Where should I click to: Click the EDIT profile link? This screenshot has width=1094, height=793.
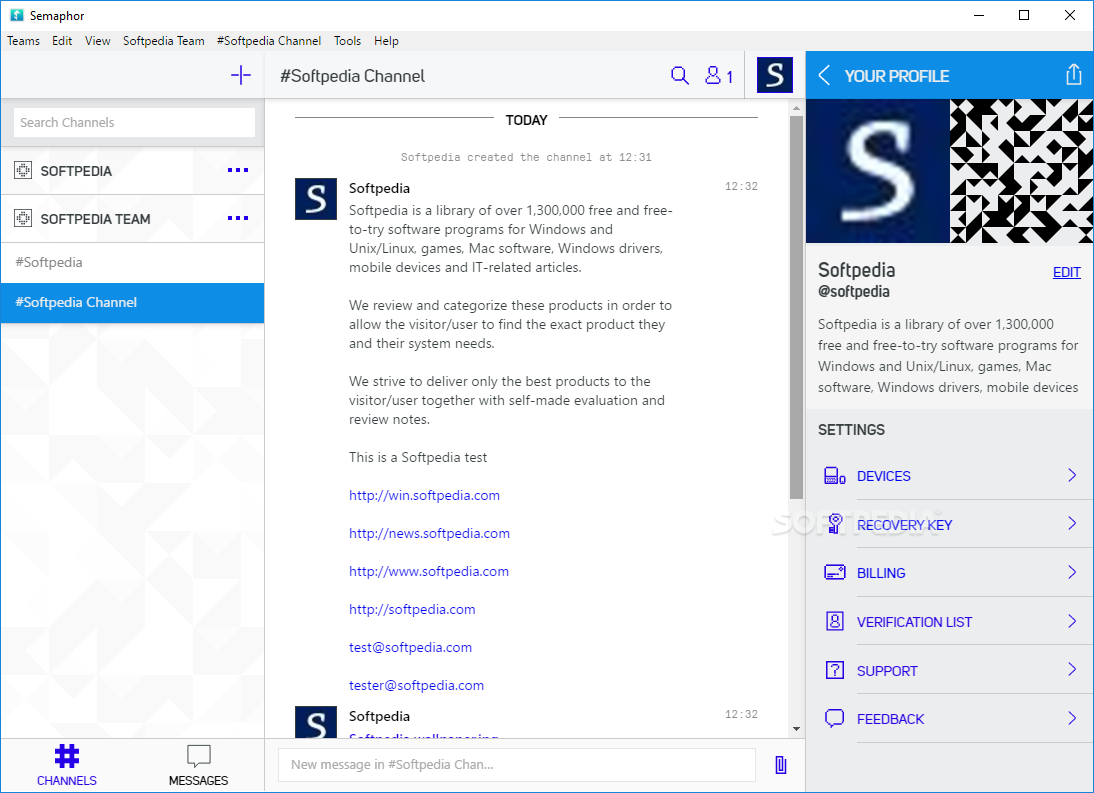[1066, 272]
